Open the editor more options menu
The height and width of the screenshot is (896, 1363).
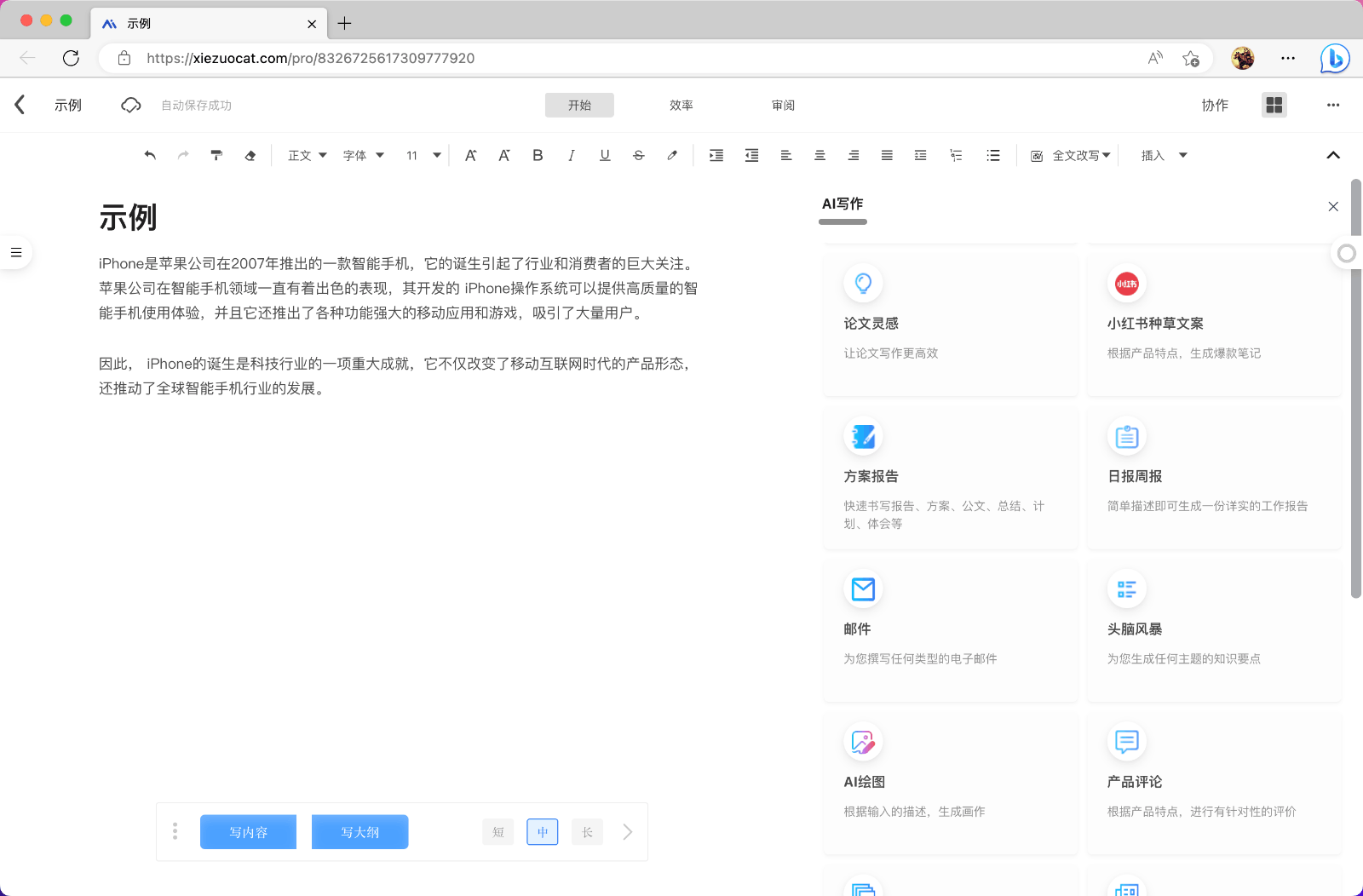pos(1333,105)
